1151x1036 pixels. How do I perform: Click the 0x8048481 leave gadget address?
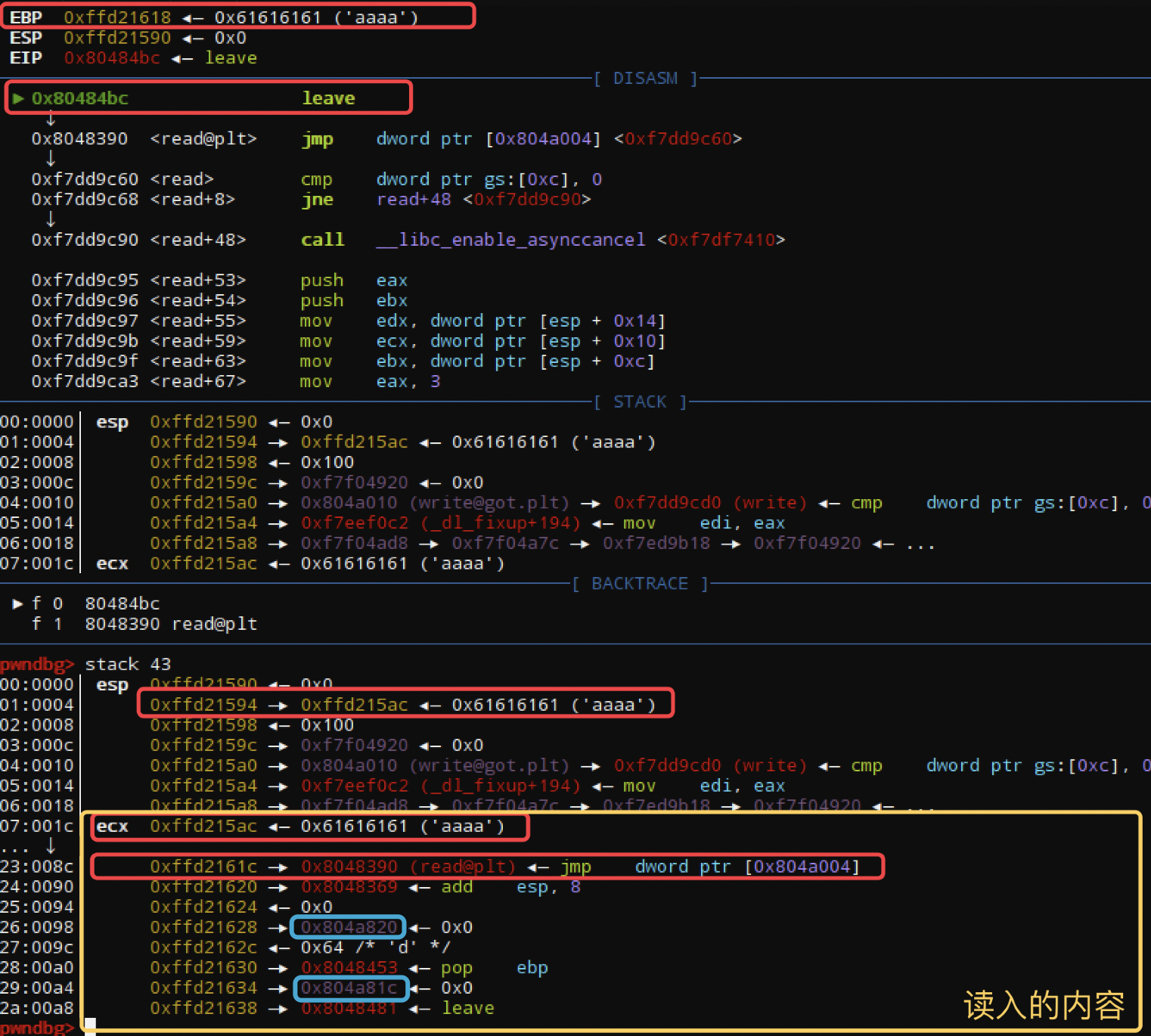[x=349, y=1008]
